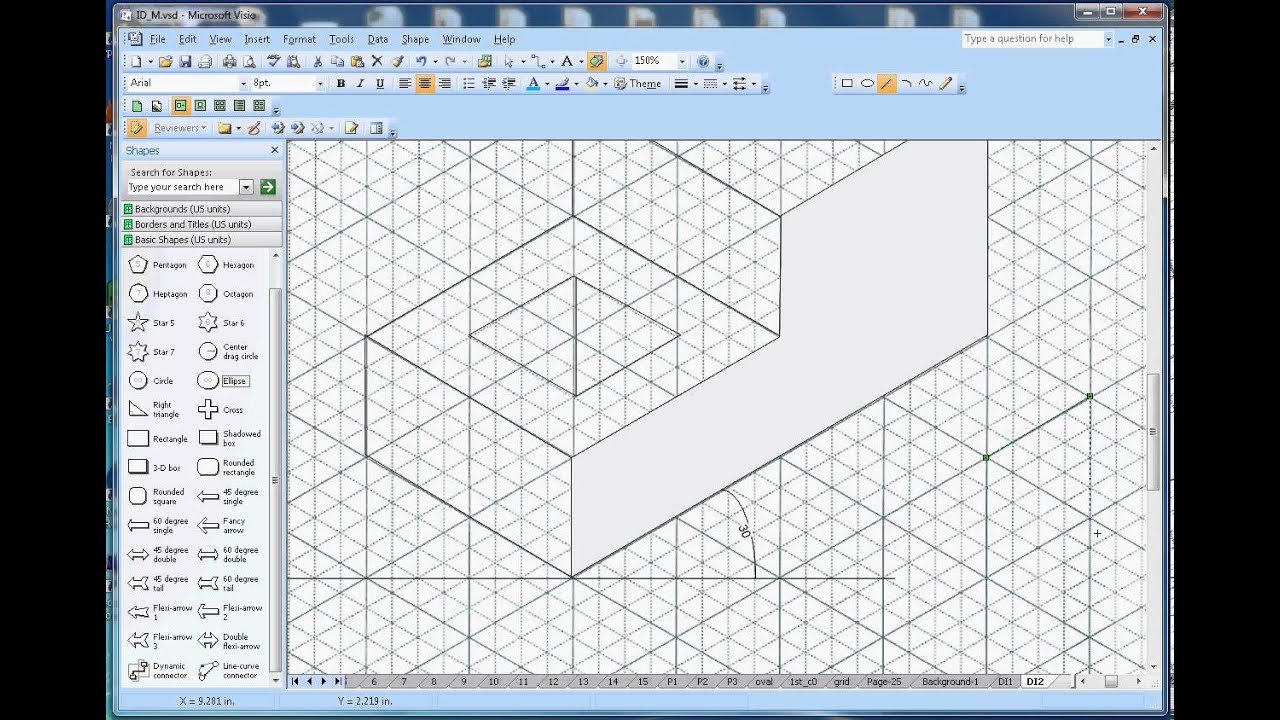Pick the Dynamic connector shape
Viewport: 1280px width, 720px height.
158,671
